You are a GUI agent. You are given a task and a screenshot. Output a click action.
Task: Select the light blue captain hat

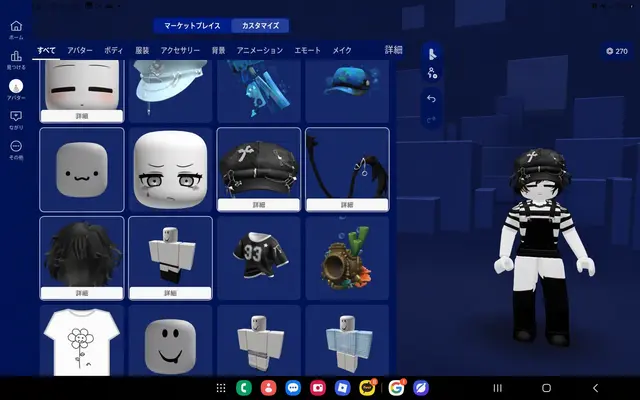click(170, 91)
